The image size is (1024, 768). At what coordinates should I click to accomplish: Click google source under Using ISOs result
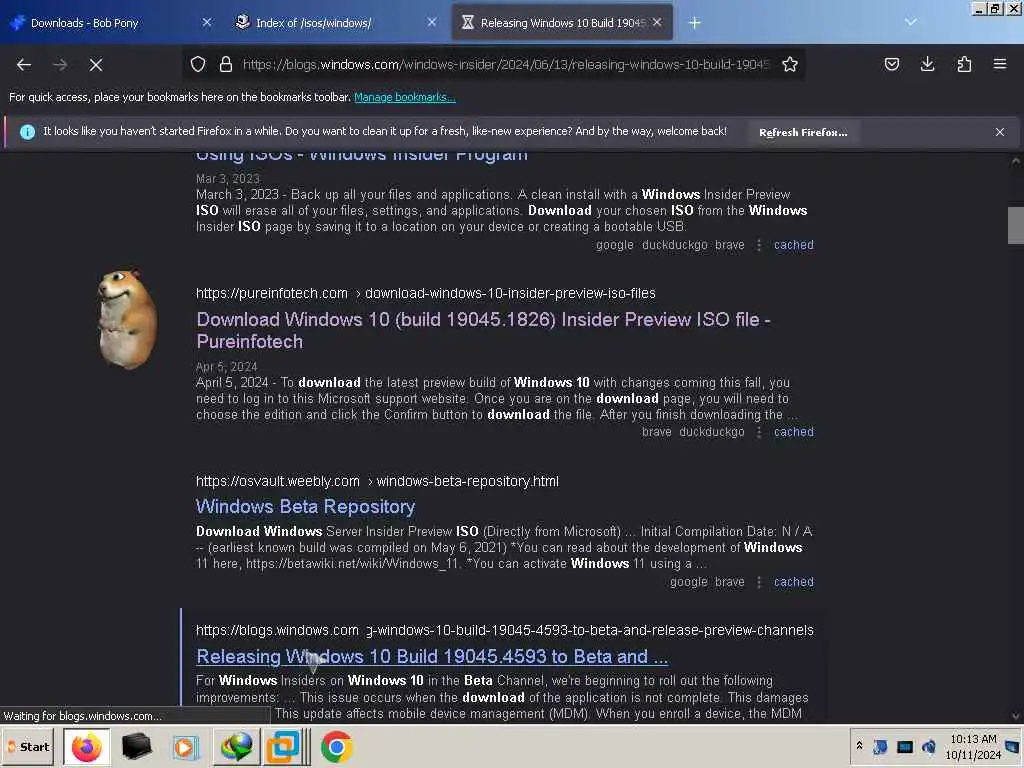point(615,245)
